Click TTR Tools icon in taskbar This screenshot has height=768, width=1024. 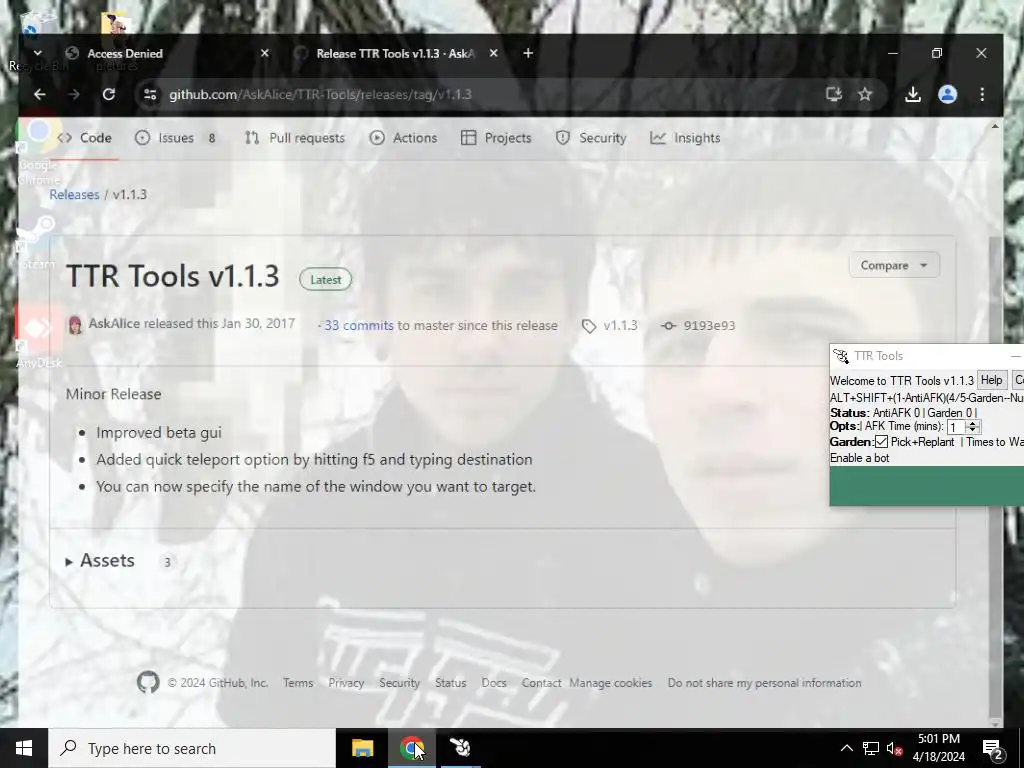point(460,748)
